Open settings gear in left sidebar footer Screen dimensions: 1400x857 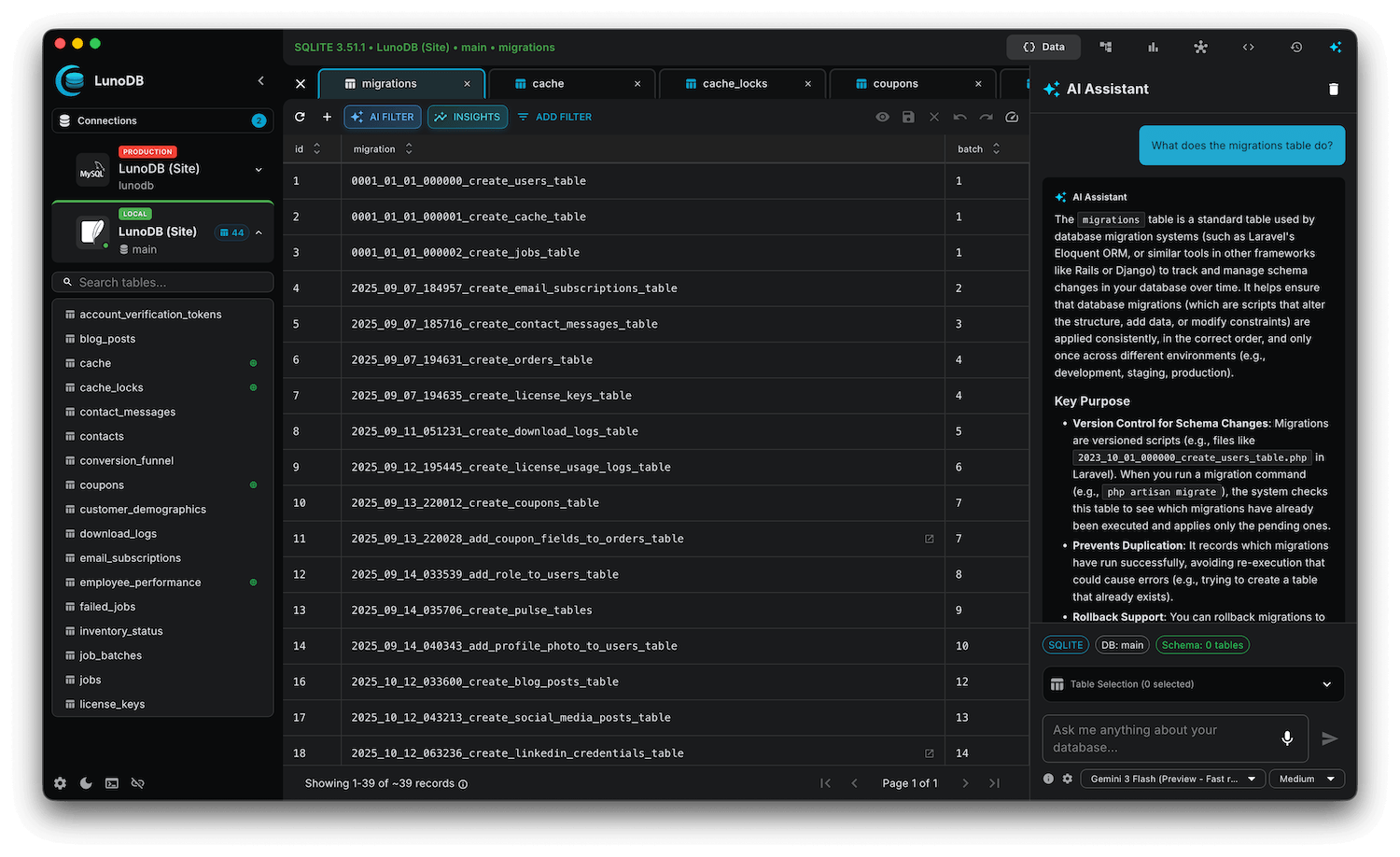pos(60,783)
